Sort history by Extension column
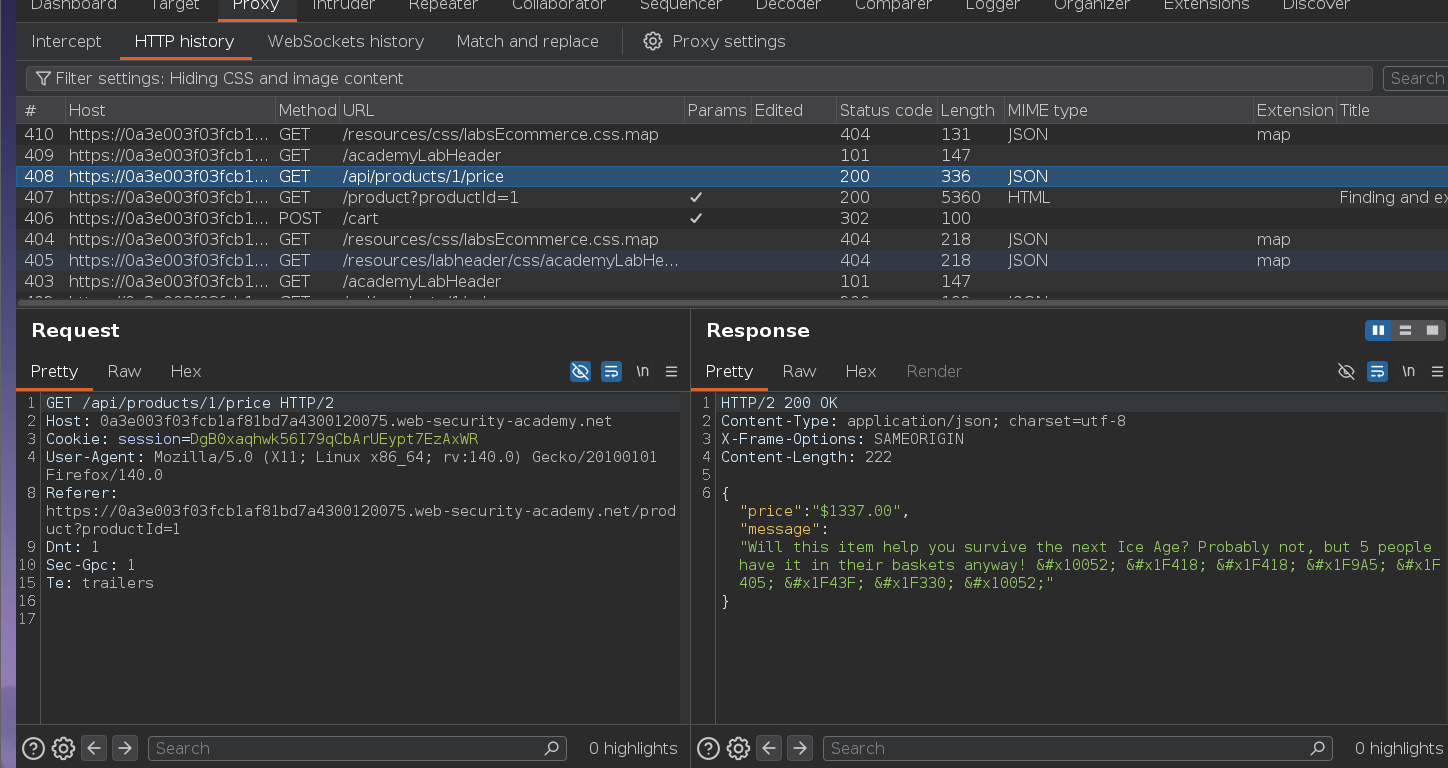The image size is (1448, 768). point(1295,110)
